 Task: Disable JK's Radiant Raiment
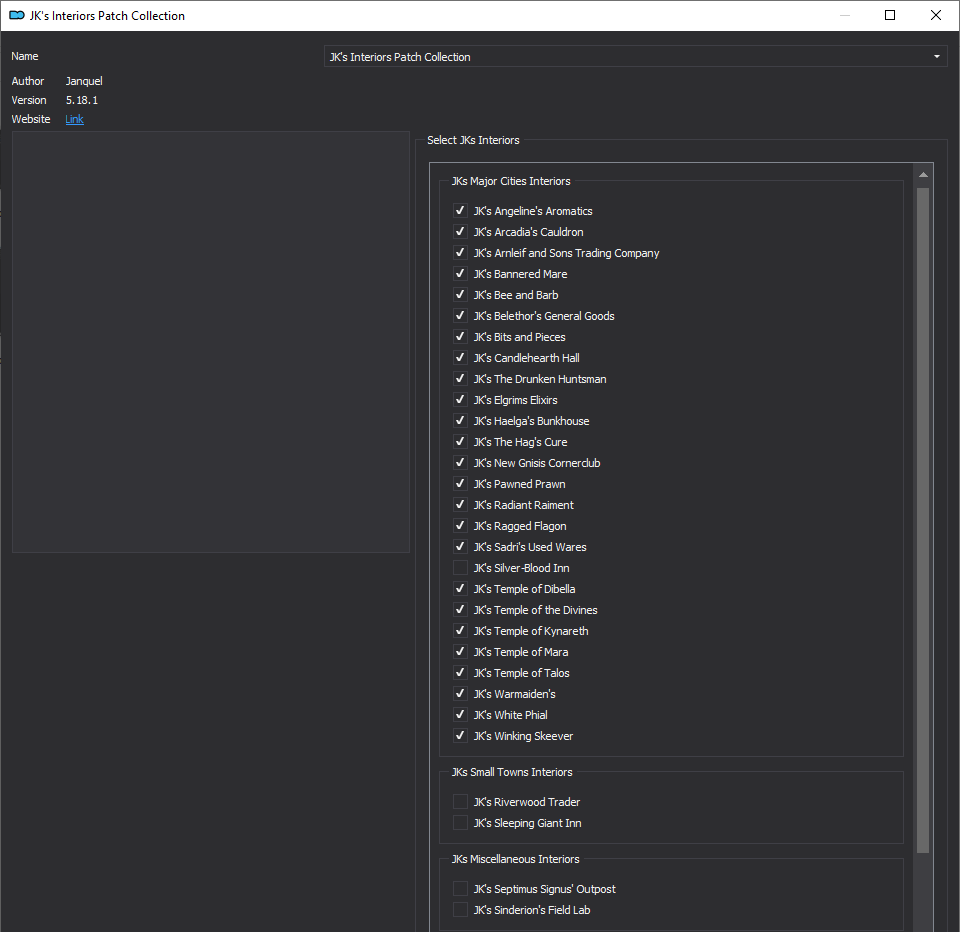460,505
